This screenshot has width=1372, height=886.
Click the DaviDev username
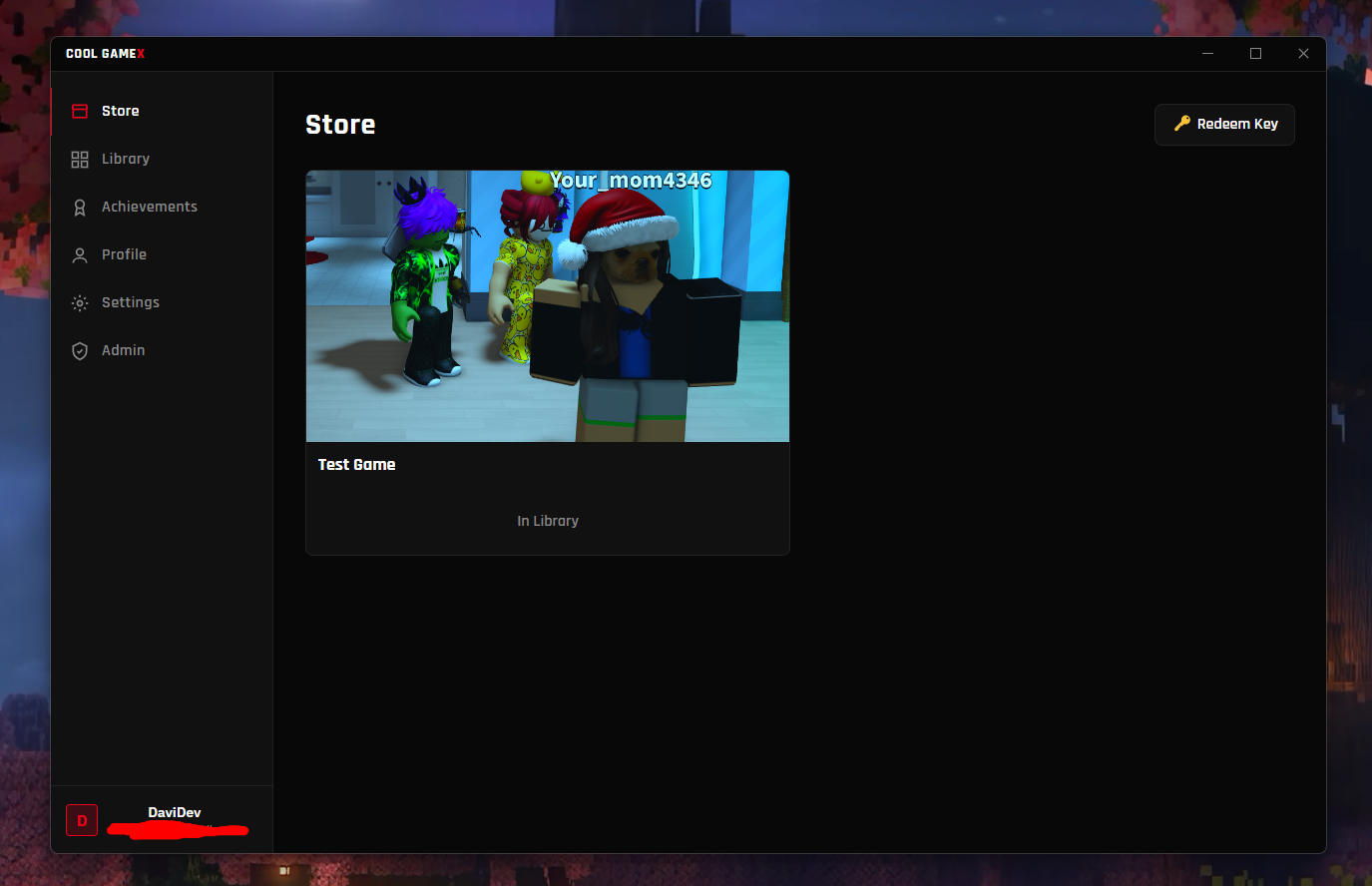click(175, 812)
